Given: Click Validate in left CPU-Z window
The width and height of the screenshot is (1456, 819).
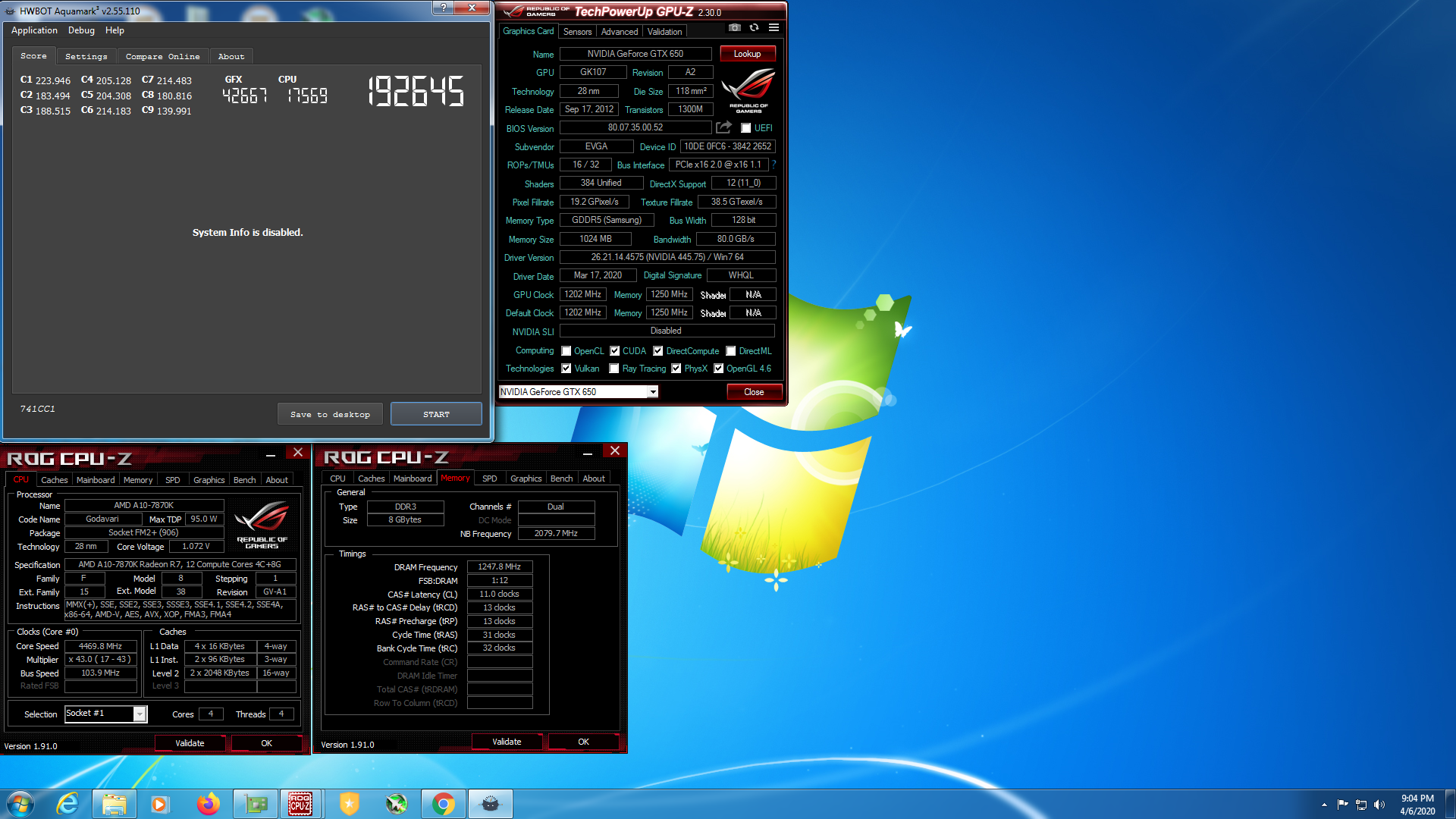Looking at the screenshot, I should [190, 743].
